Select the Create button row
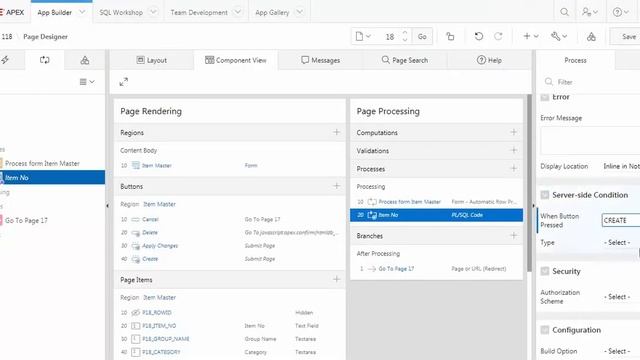This screenshot has width=640, height=360. pyautogui.click(x=230, y=259)
